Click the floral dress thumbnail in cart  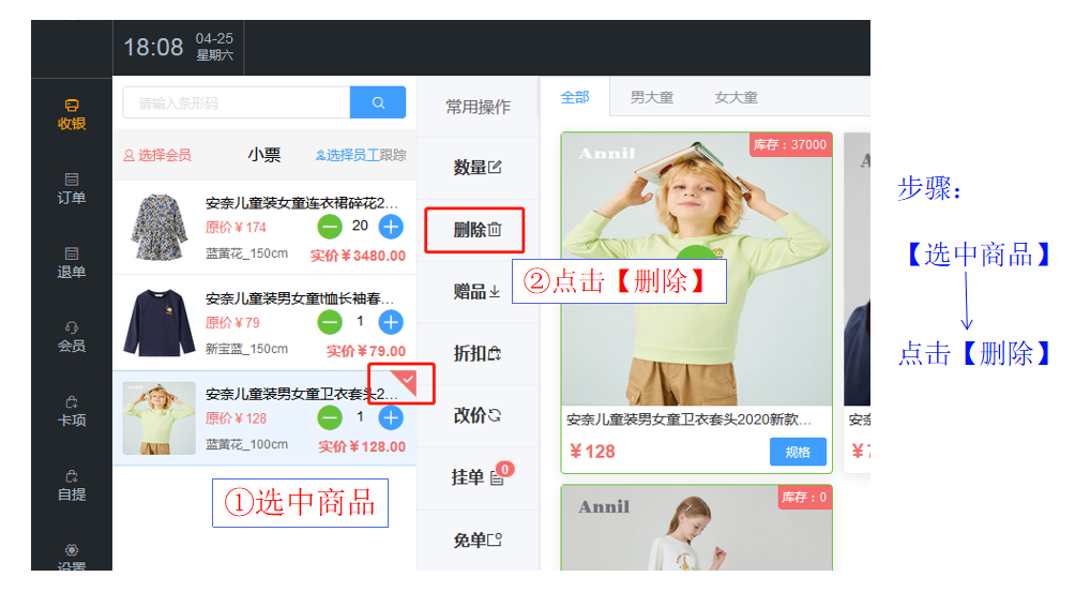[x=159, y=227]
